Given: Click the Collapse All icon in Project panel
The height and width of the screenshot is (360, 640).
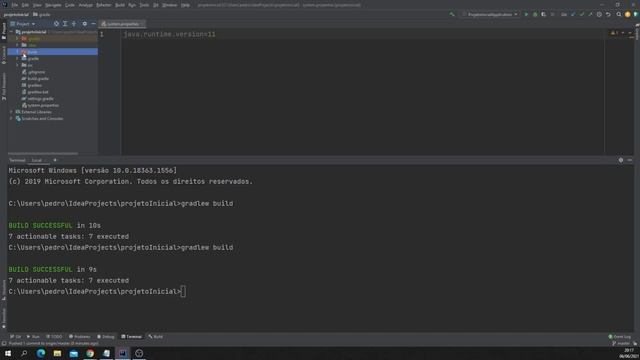Looking at the screenshot, I should tap(74, 24).
